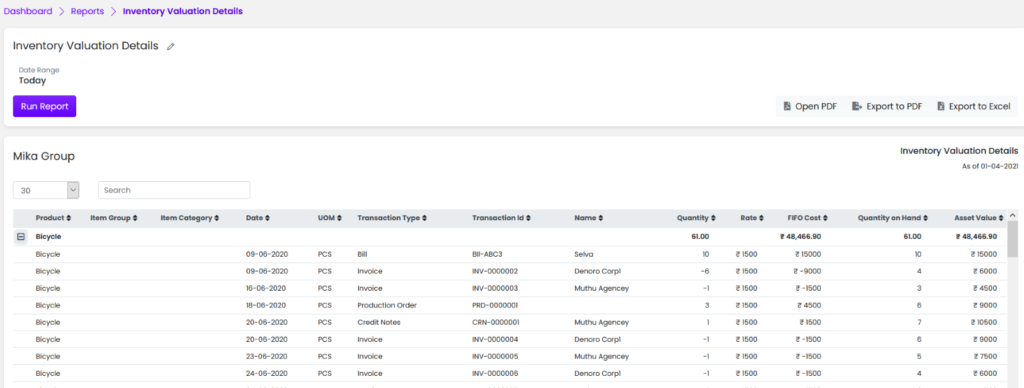The height and width of the screenshot is (388, 1024).
Task: Open PDF using the toolbar icon
Action: click(787, 106)
